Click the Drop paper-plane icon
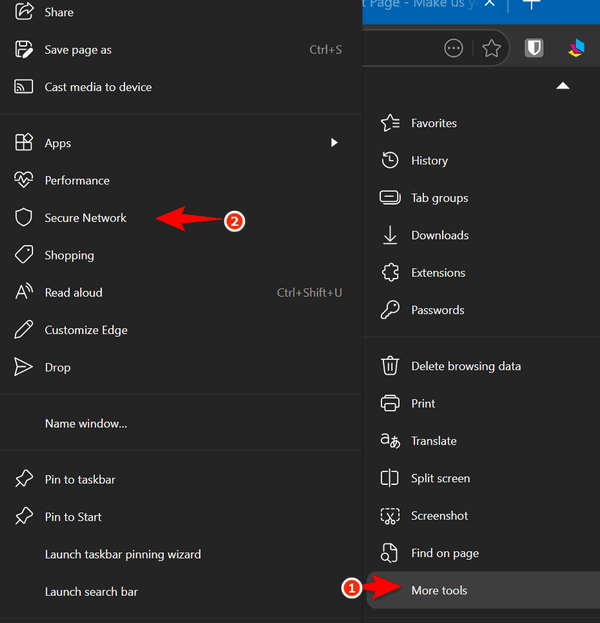 pos(23,366)
